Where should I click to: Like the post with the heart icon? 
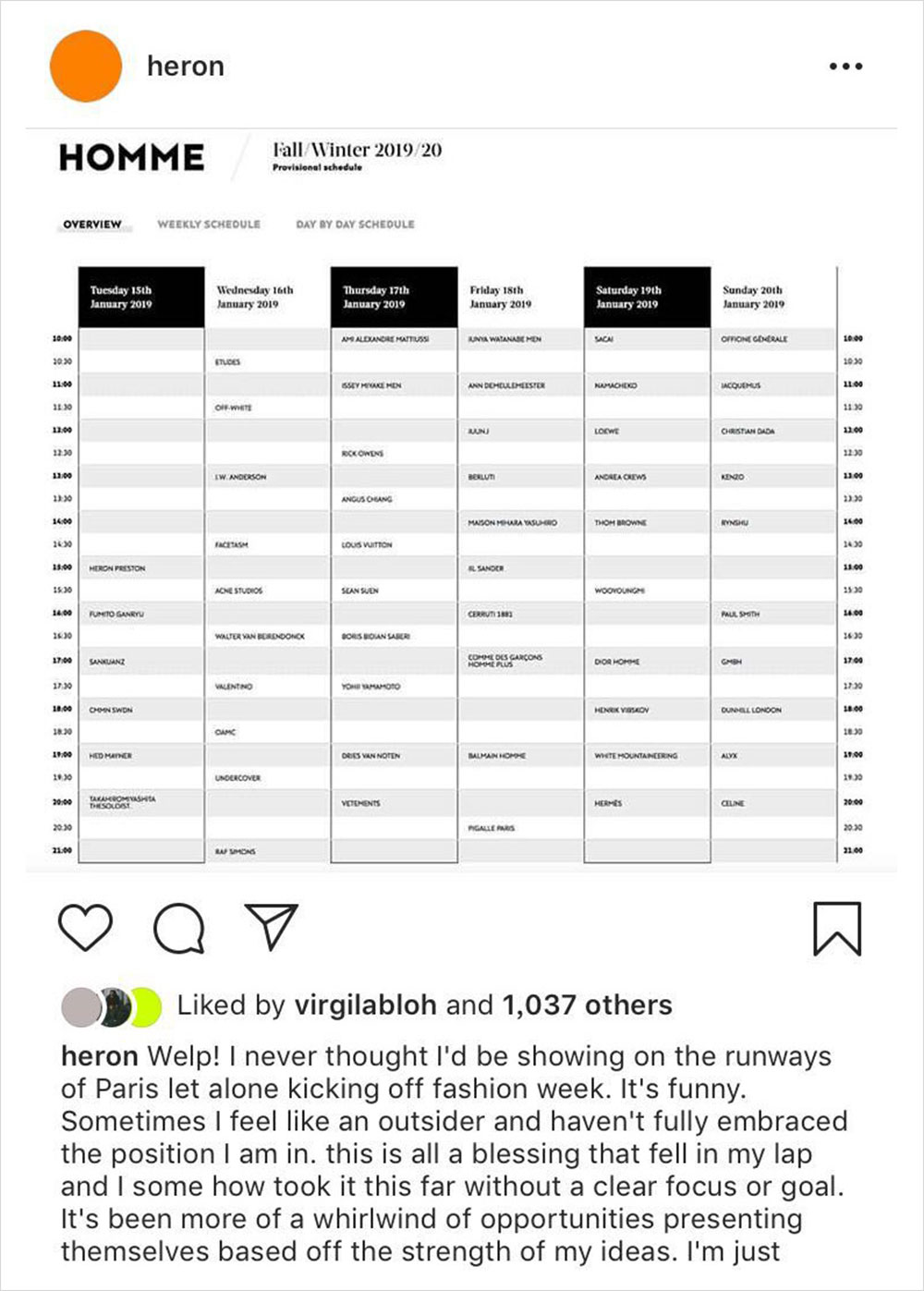coord(85,927)
